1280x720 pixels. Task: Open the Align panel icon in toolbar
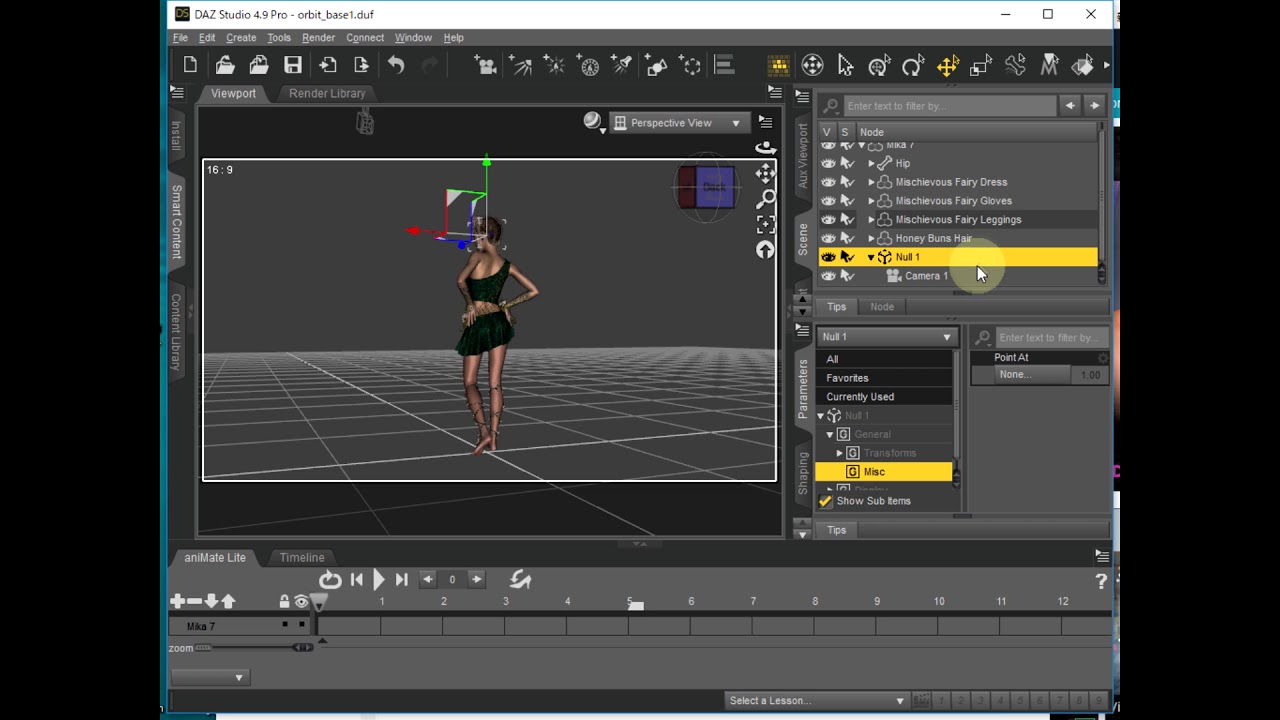[725, 66]
